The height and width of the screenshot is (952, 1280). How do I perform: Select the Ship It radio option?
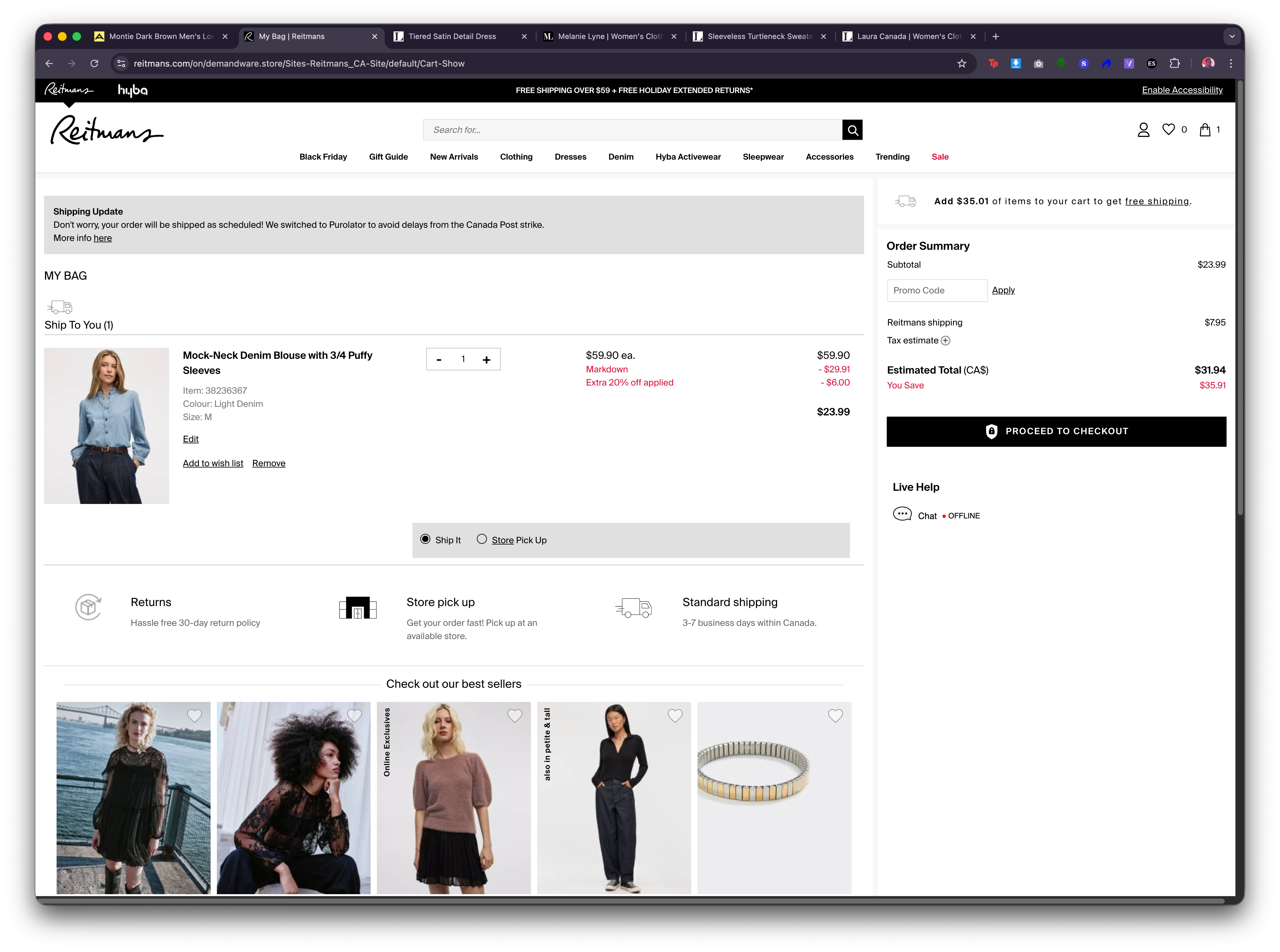point(426,539)
